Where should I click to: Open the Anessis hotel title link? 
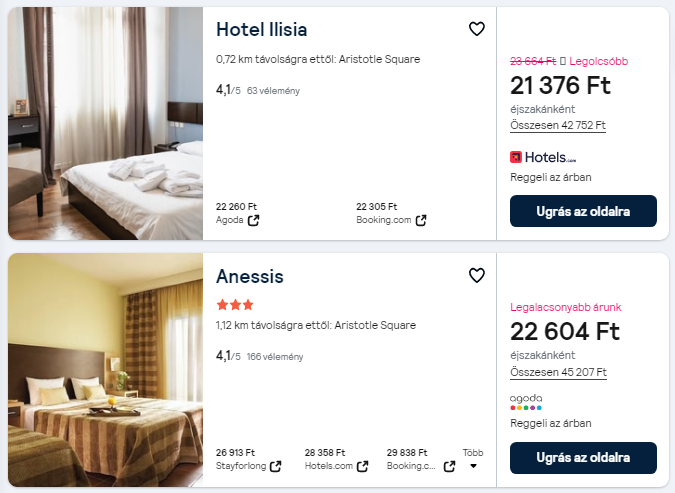[250, 276]
